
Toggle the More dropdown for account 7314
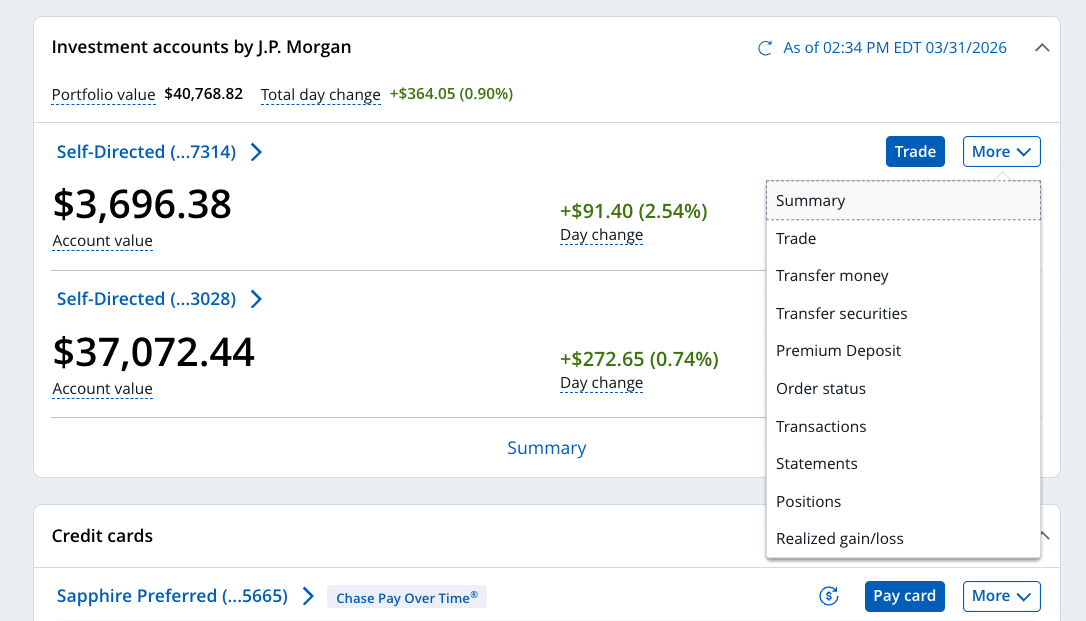[1002, 152]
